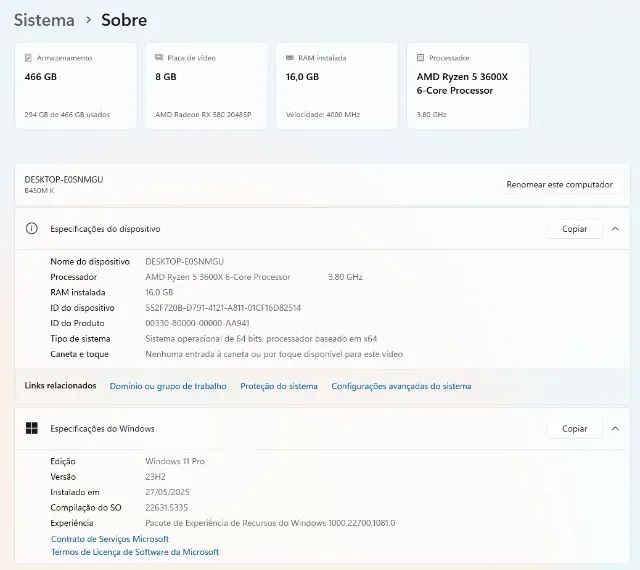Click the breadcrumb chevron after Sistema
Screen dimensions: 640x570
click(x=88, y=19)
